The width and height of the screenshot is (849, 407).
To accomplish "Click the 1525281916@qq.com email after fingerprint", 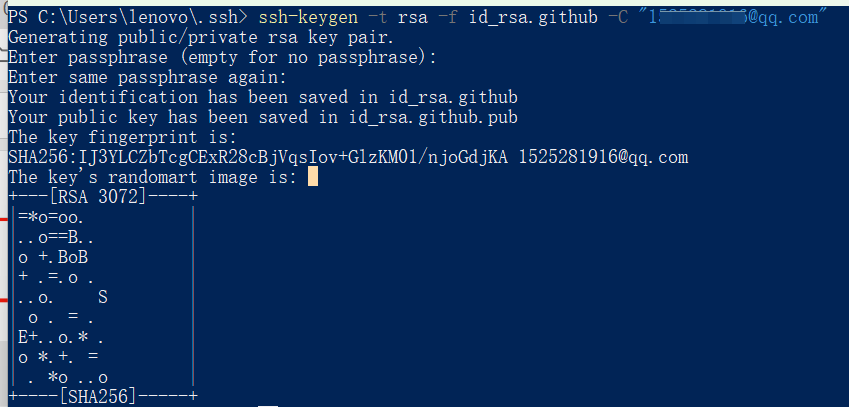I will pyautogui.click(x=604, y=157).
